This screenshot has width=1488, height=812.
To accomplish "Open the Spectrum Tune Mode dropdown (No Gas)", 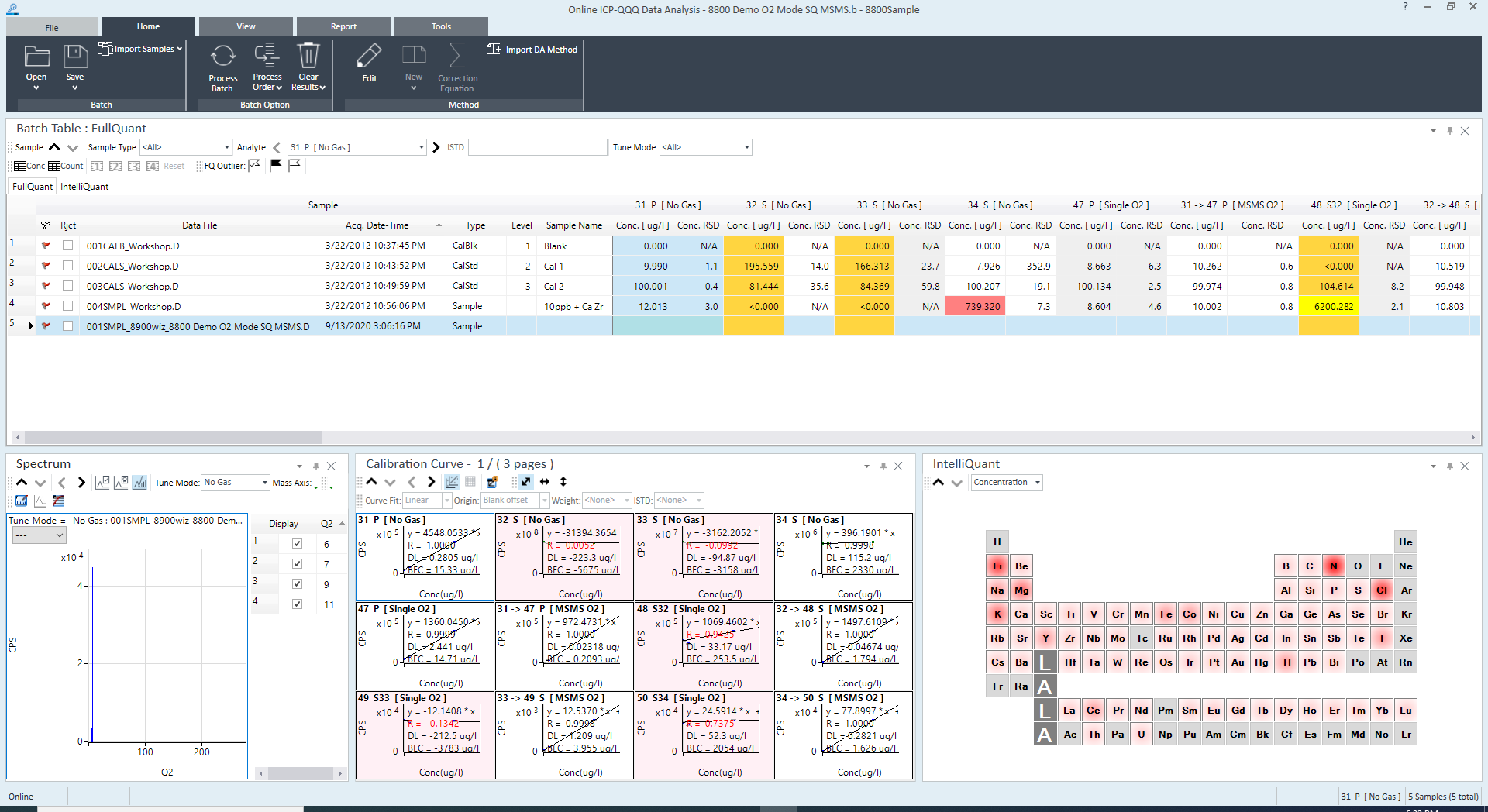I will 235,483.
